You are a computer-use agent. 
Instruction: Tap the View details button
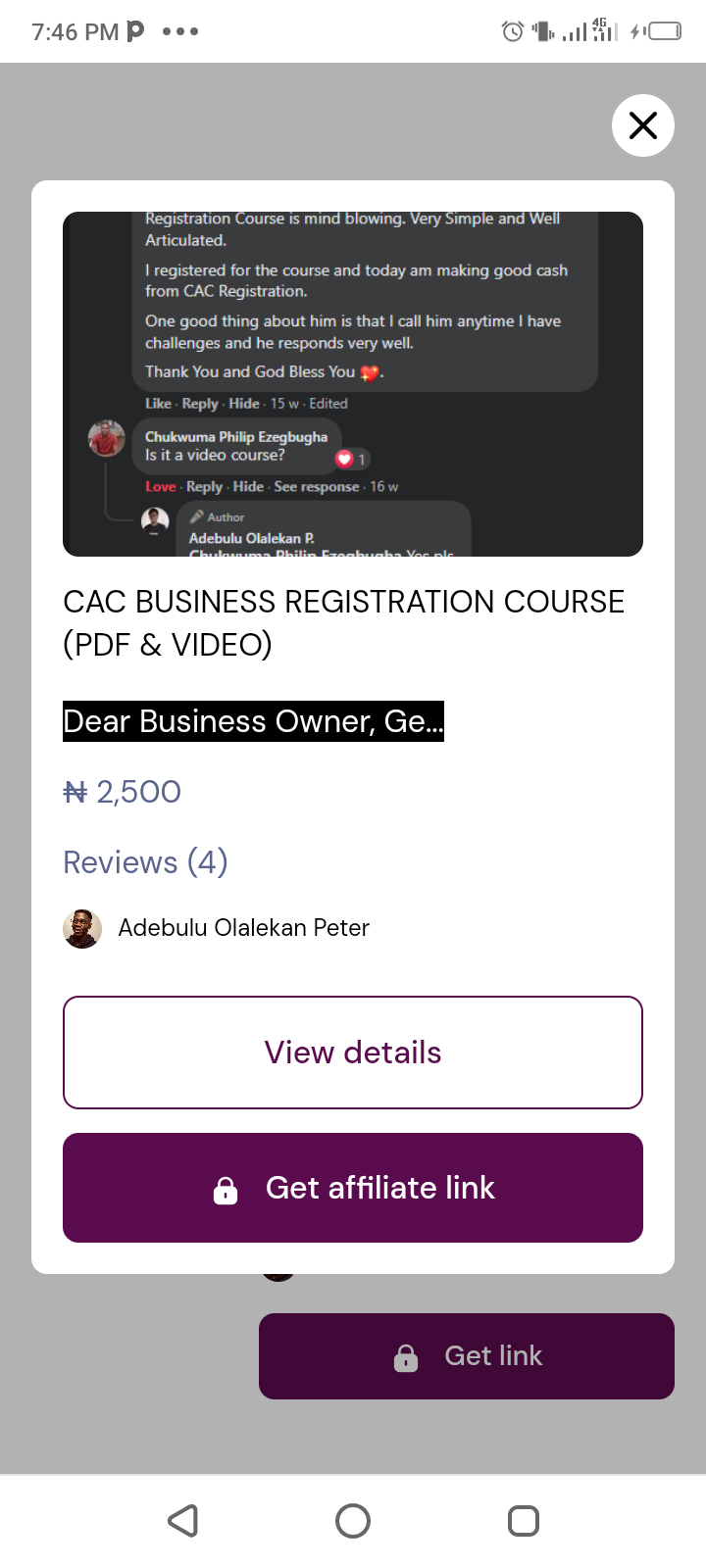[353, 1052]
